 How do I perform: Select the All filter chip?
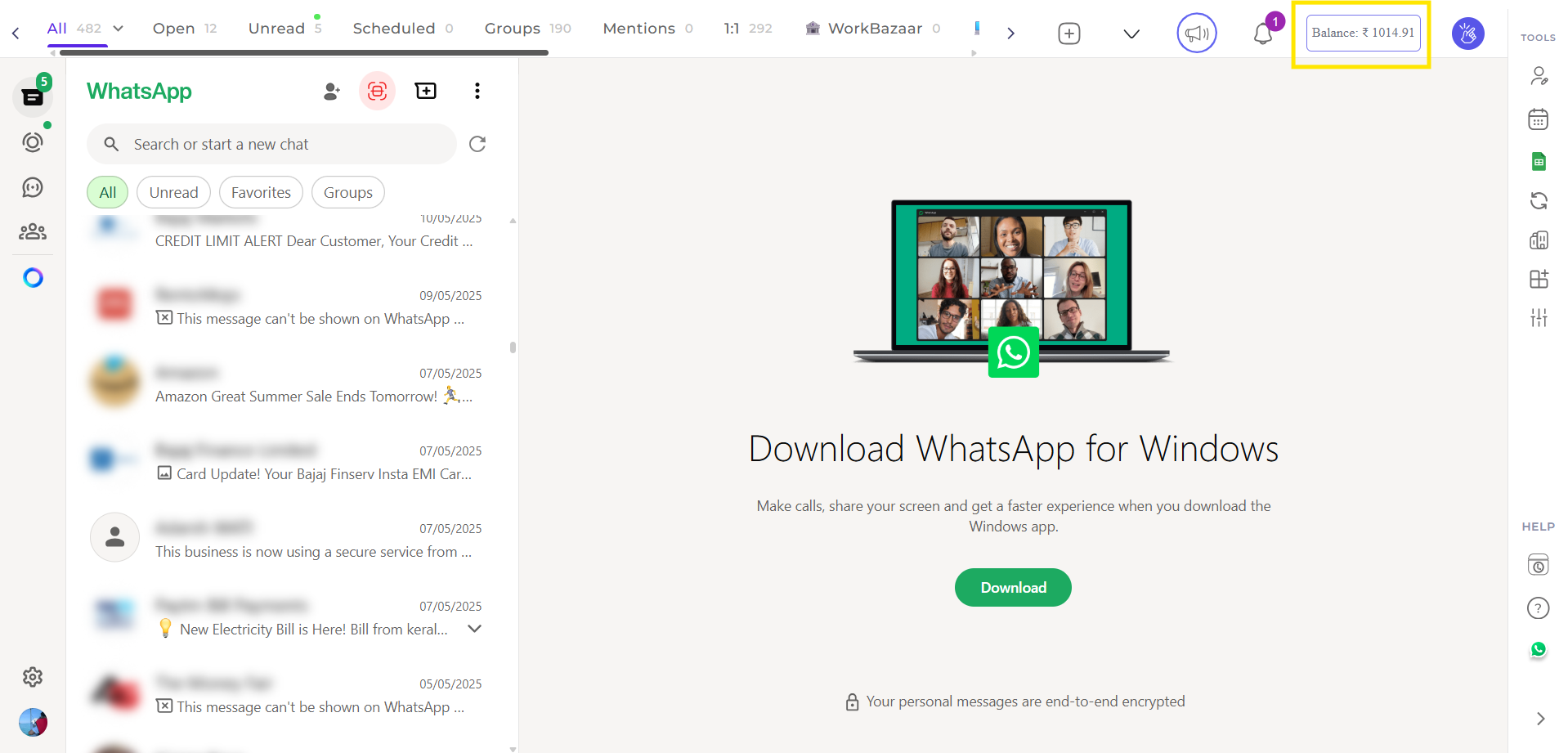point(108,192)
